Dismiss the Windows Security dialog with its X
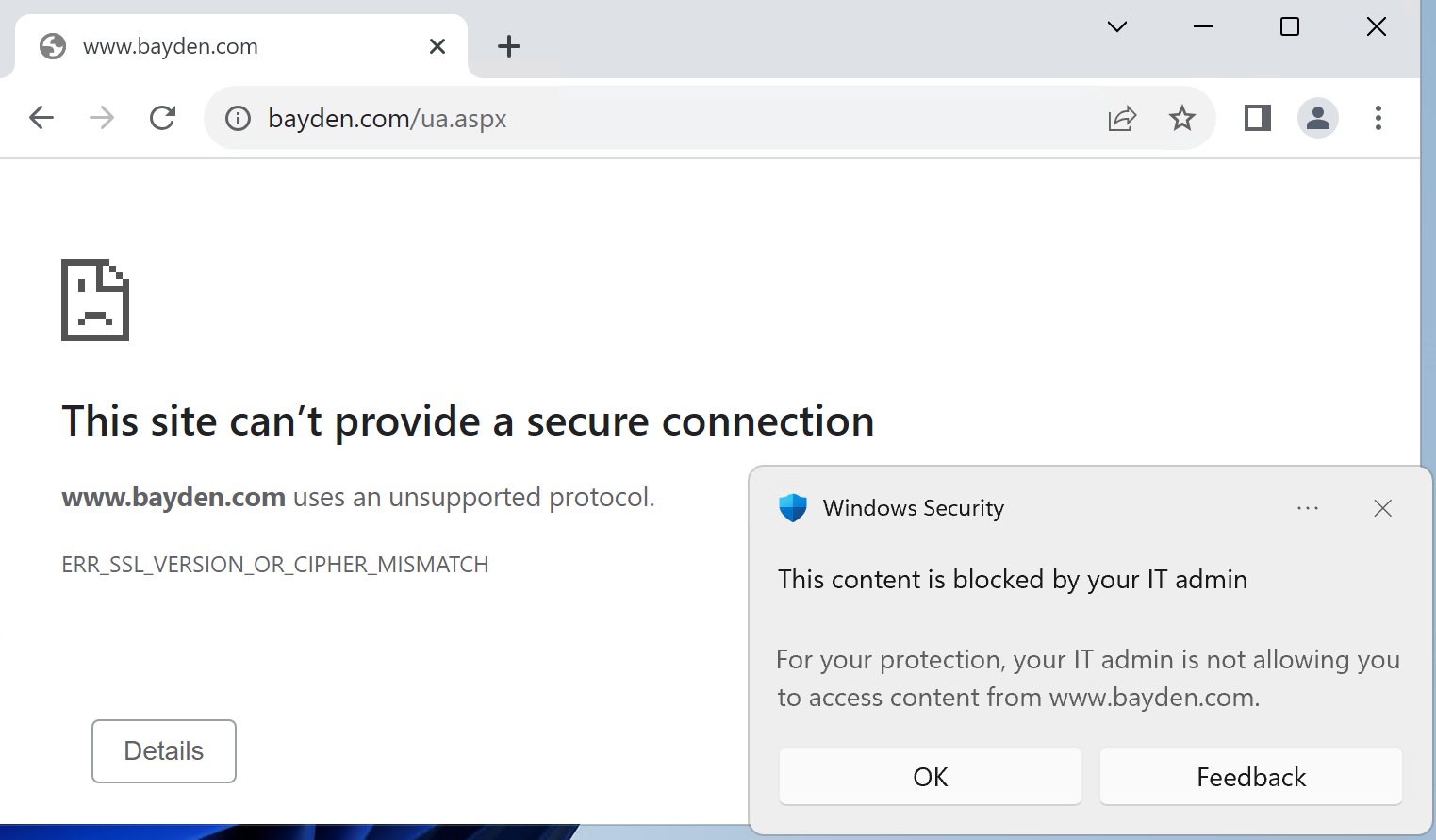This screenshot has height=840, width=1436. click(x=1382, y=508)
